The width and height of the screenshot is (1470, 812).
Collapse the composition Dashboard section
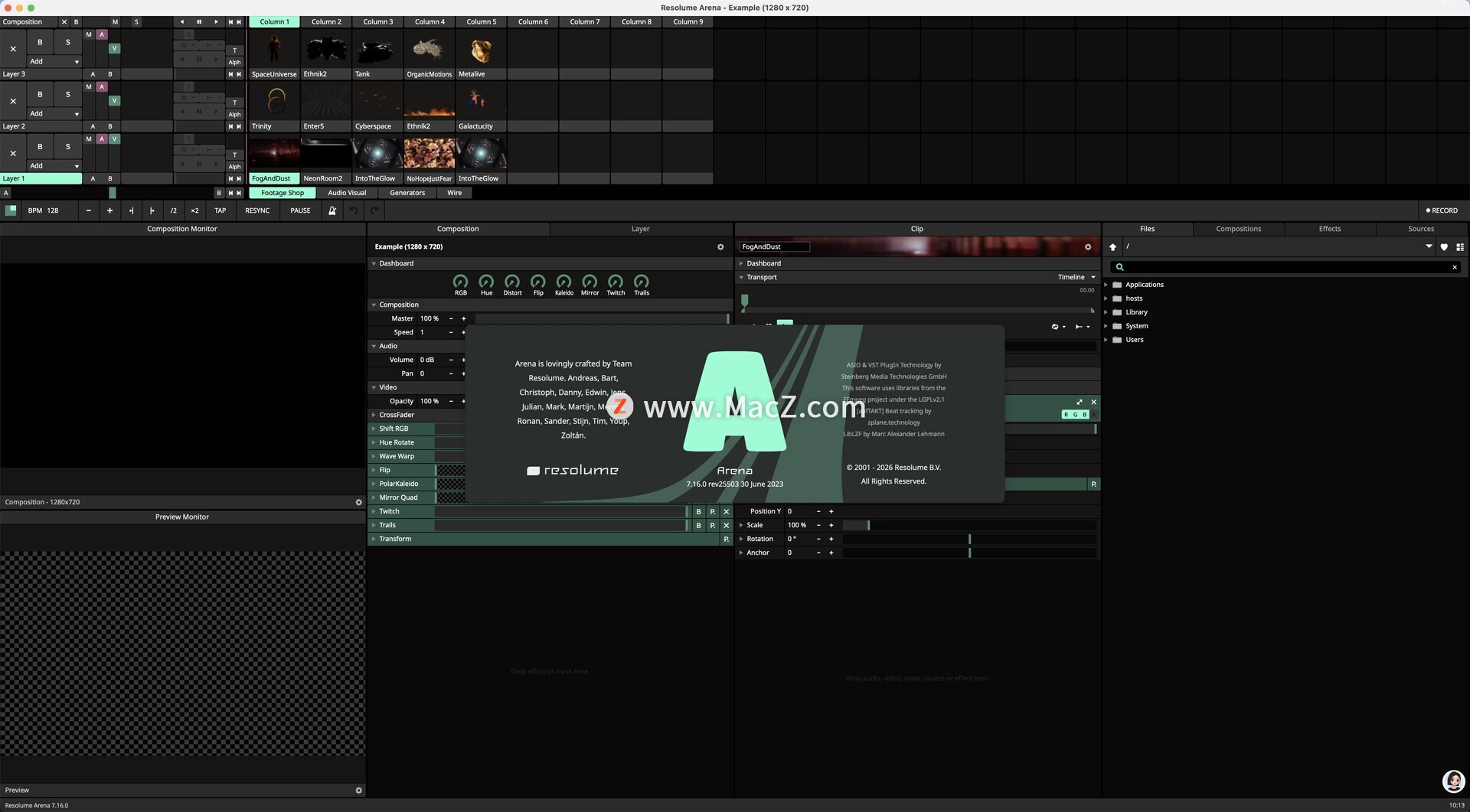tap(374, 263)
